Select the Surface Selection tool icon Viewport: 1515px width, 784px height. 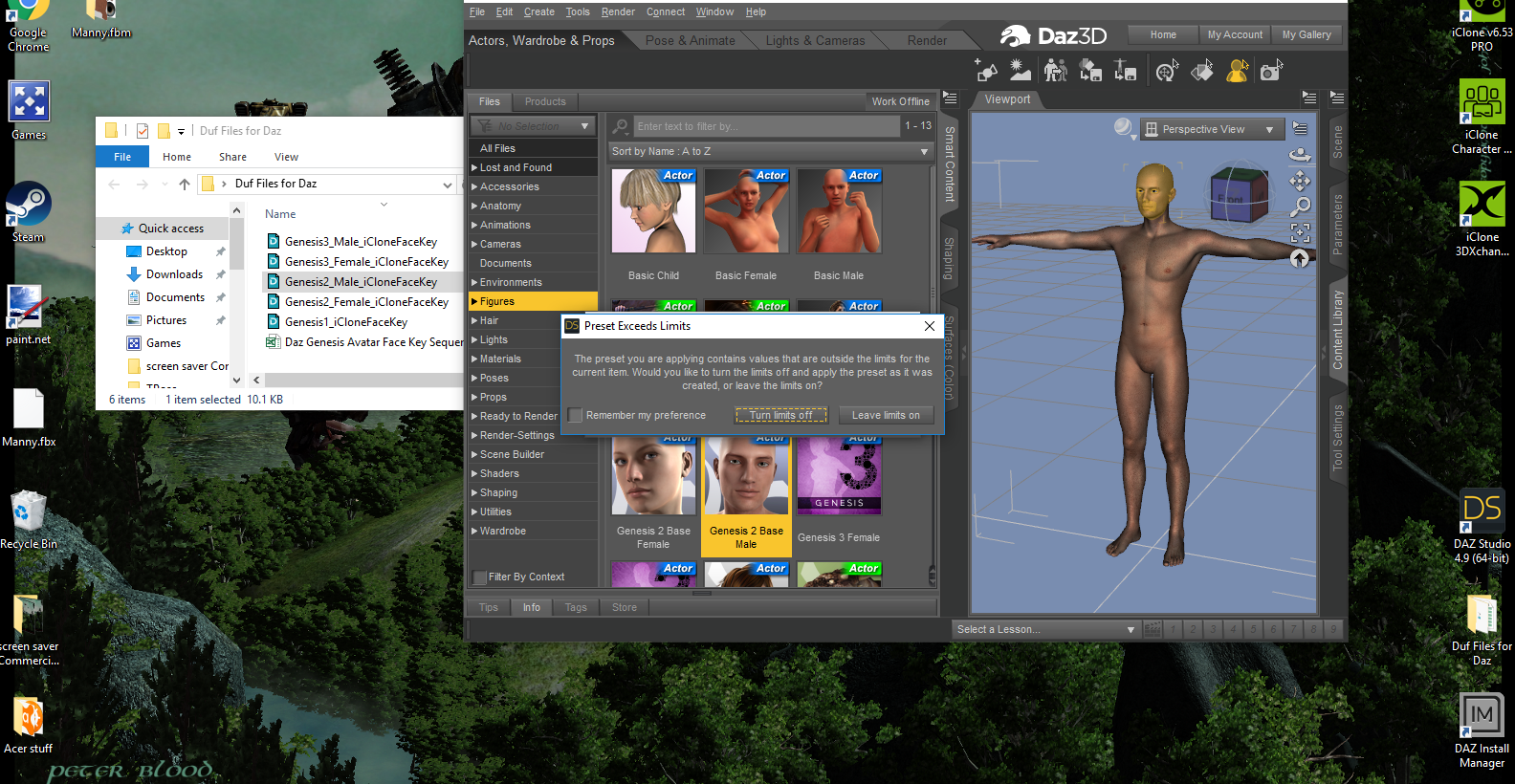pos(1202,71)
